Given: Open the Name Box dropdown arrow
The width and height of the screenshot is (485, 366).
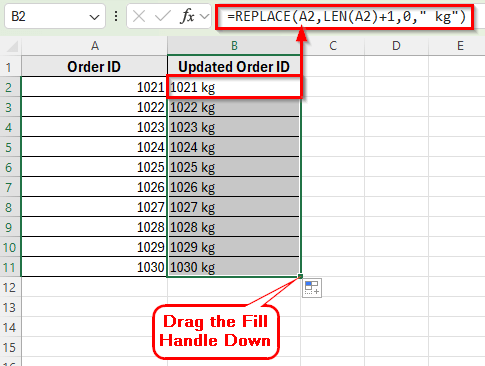Looking at the screenshot, I should 94,17.
